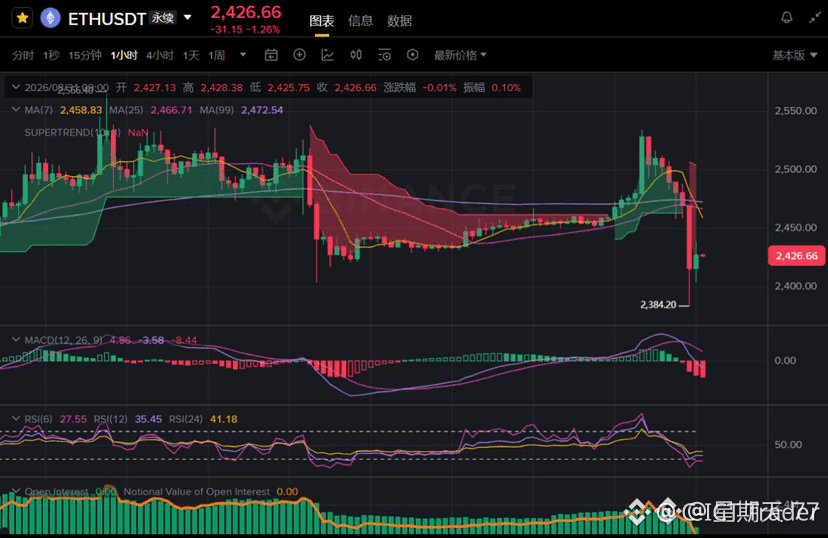This screenshot has height=538, width=828.
Task: Click the 2,500.00 price axis label
Action: 796,169
